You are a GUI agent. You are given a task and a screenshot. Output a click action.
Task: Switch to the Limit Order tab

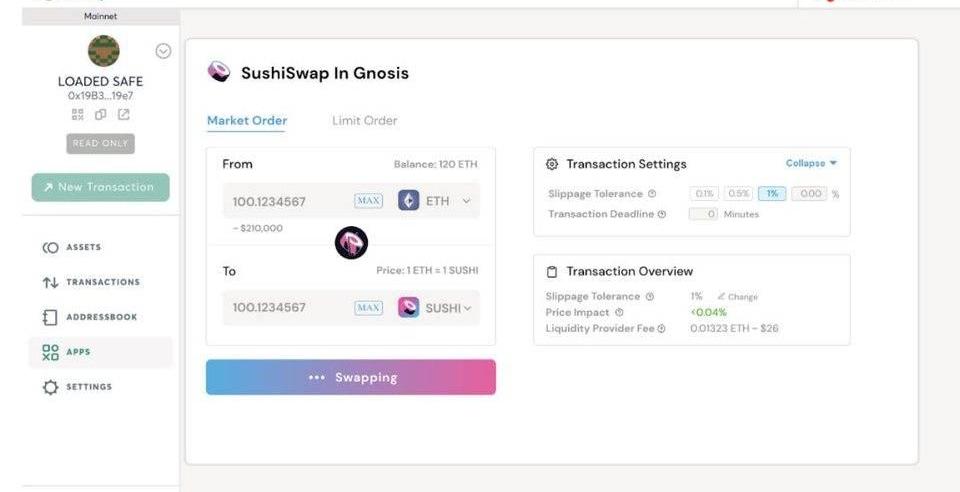pos(364,121)
